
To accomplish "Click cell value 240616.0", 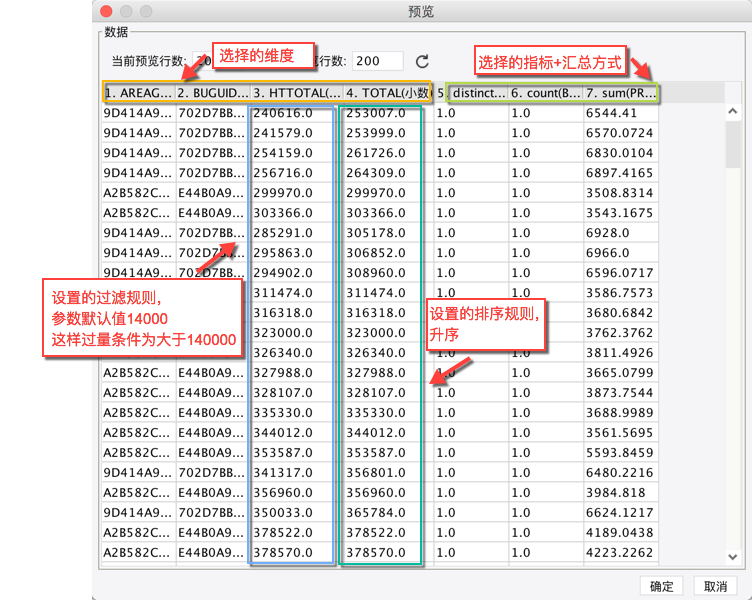I will point(283,113).
